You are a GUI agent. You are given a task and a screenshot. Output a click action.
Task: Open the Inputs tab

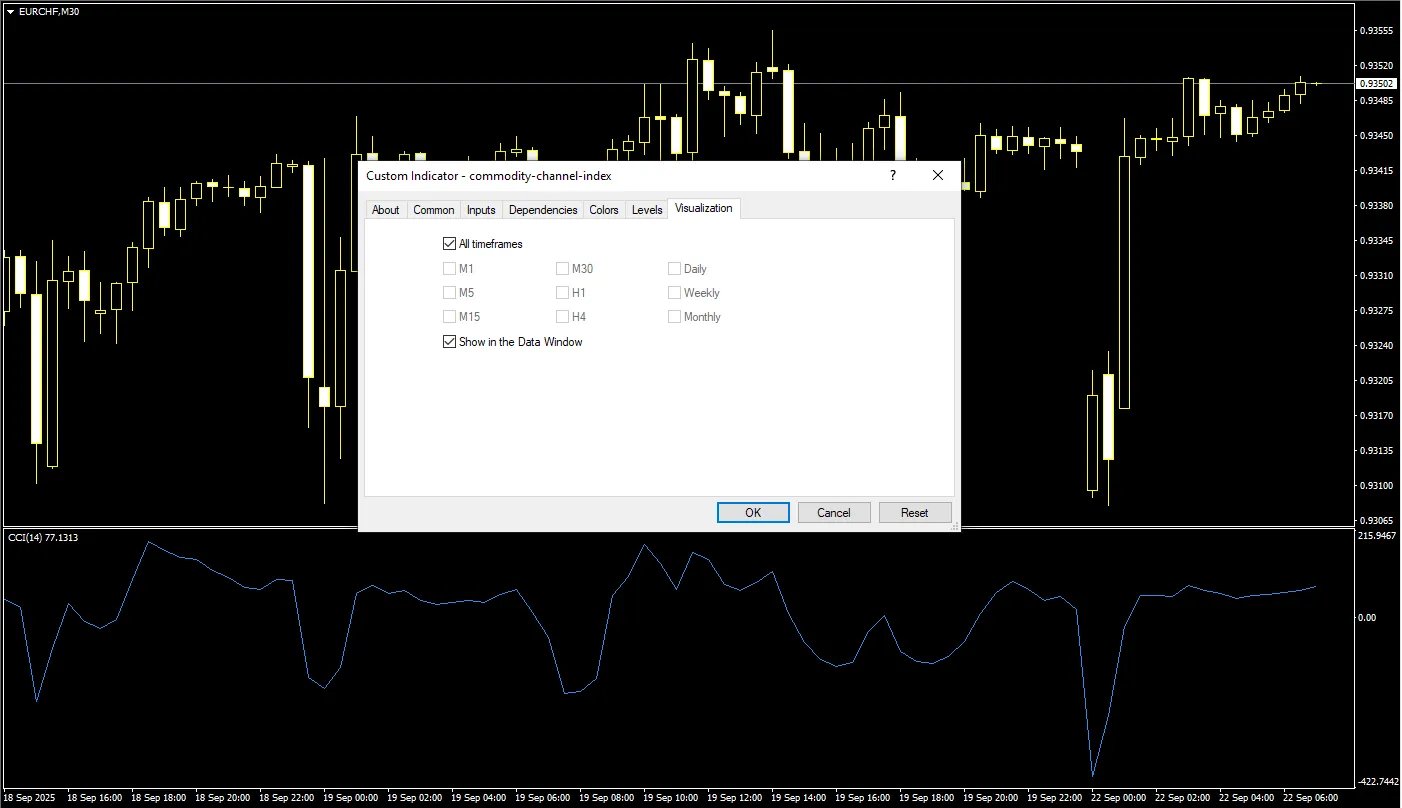481,210
